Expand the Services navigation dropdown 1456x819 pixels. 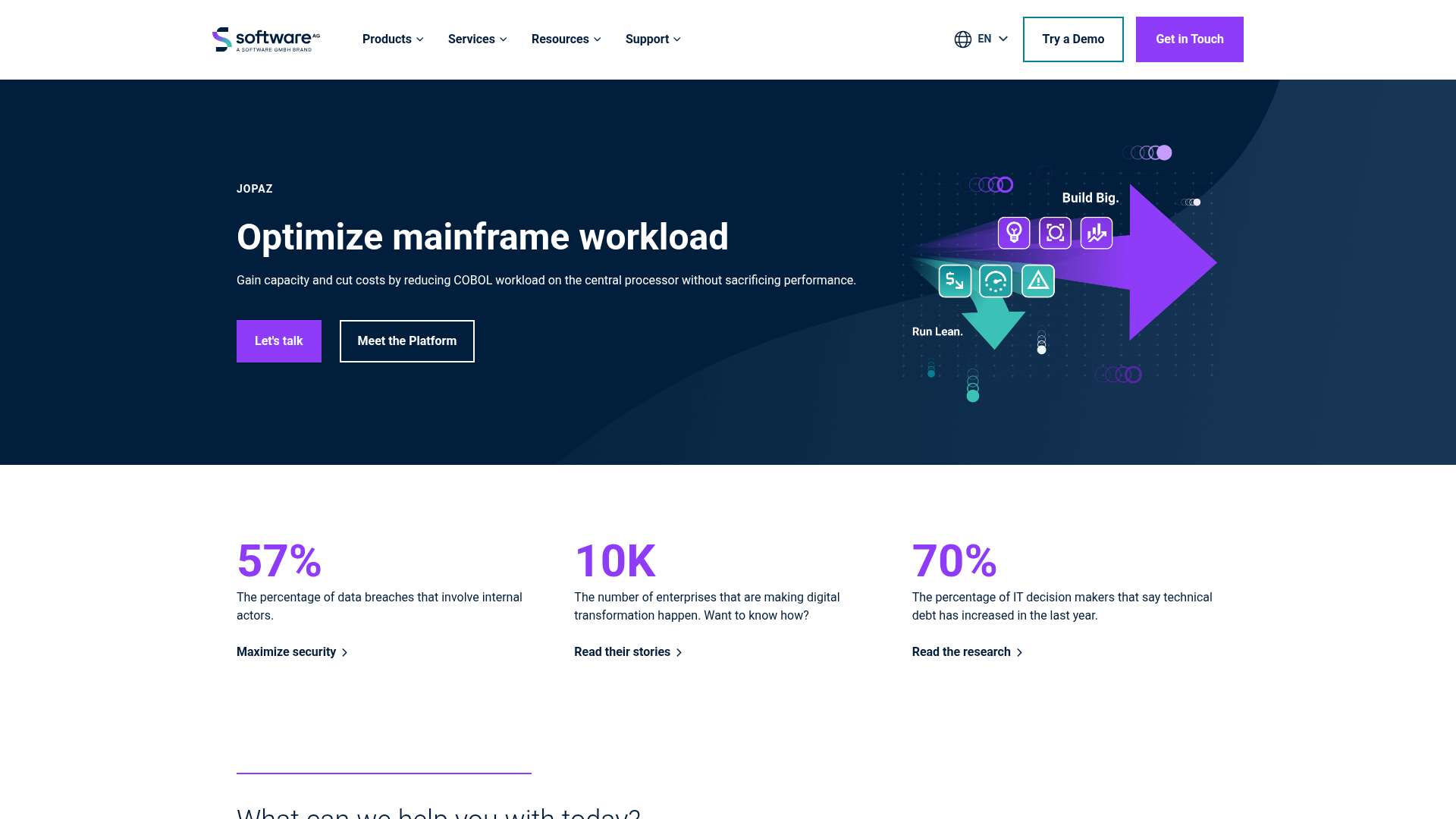(477, 39)
